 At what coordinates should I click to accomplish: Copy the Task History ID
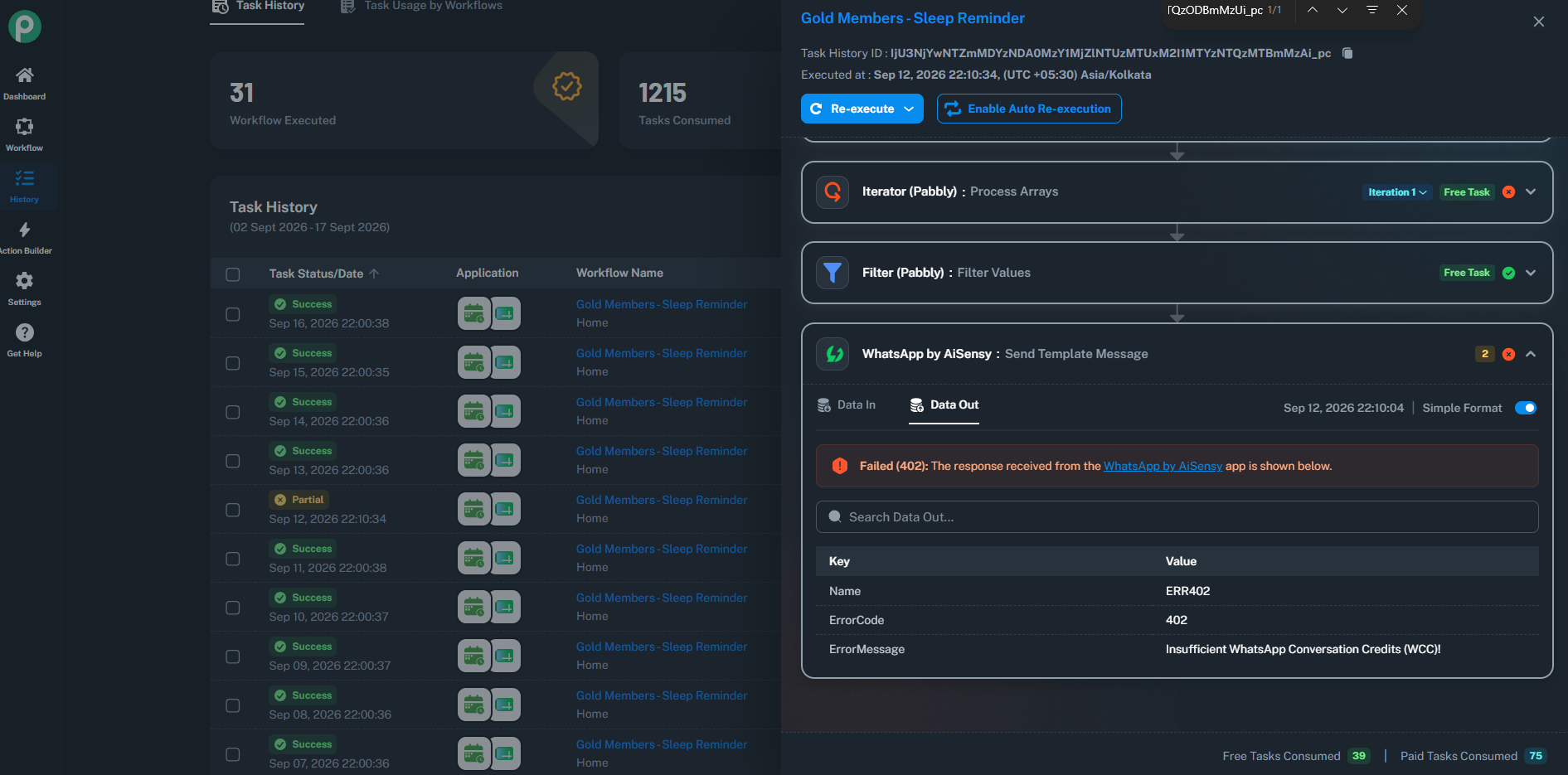tap(1347, 53)
